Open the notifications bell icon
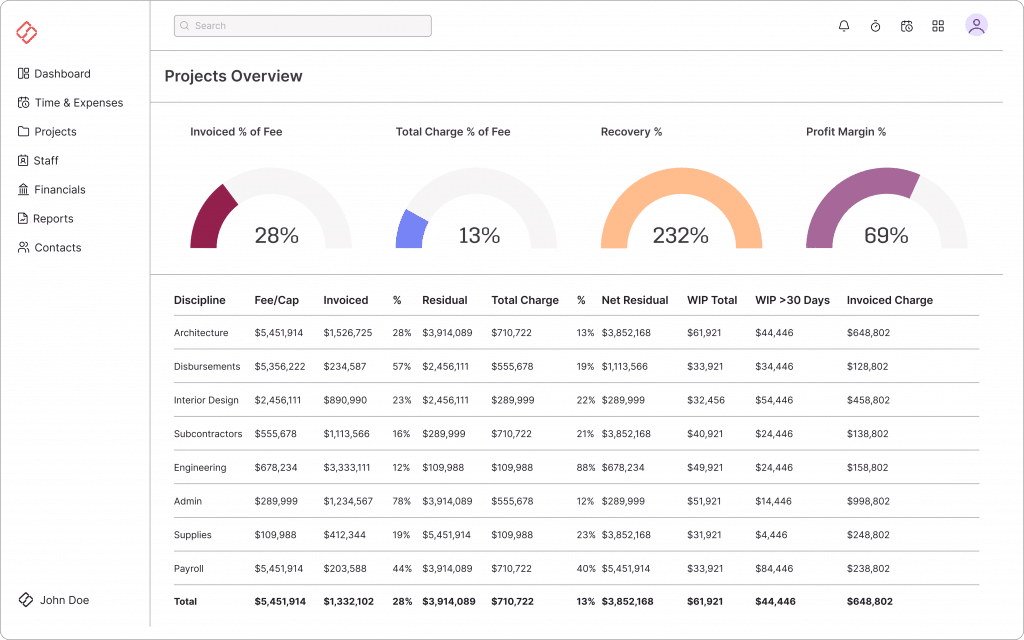Screen dimensions: 1024x640 844,26
